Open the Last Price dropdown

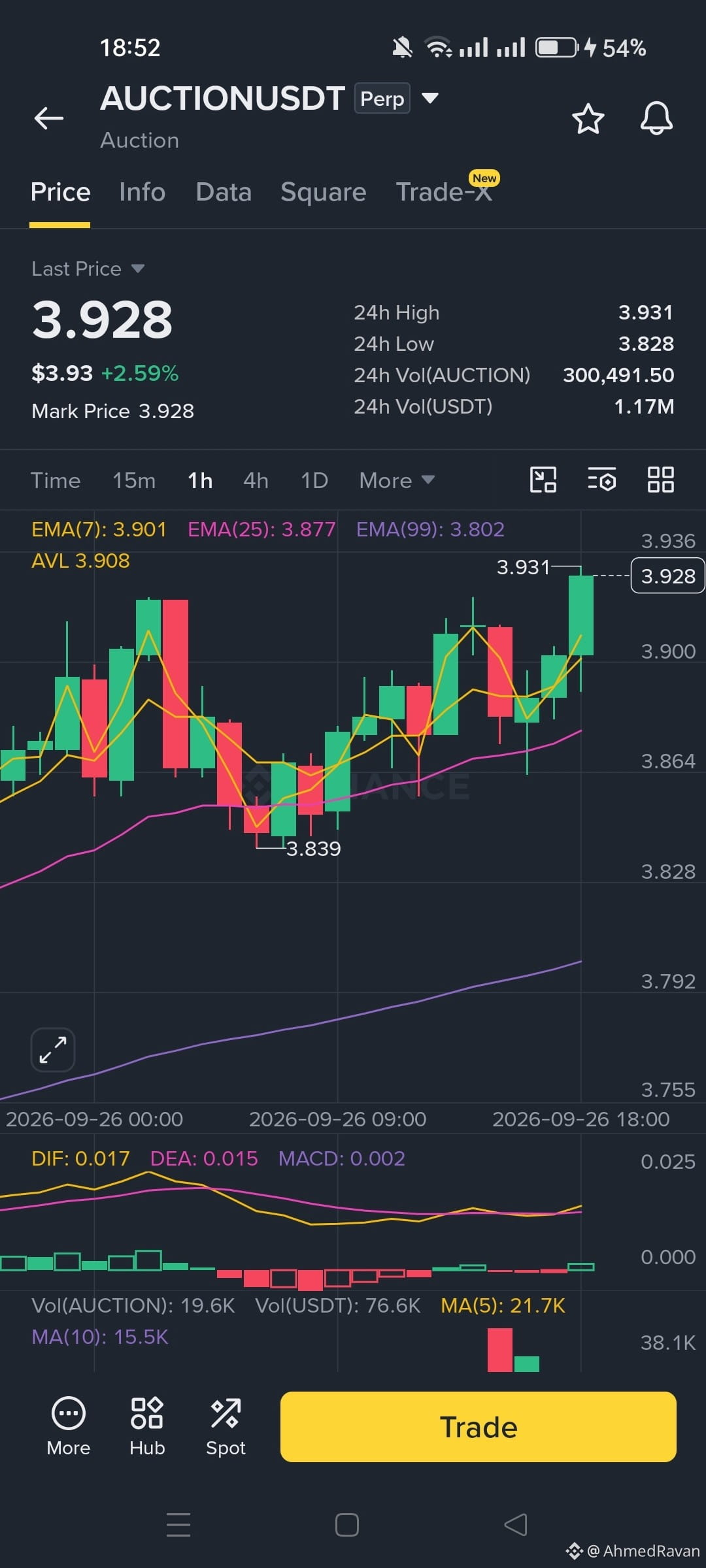click(x=88, y=269)
